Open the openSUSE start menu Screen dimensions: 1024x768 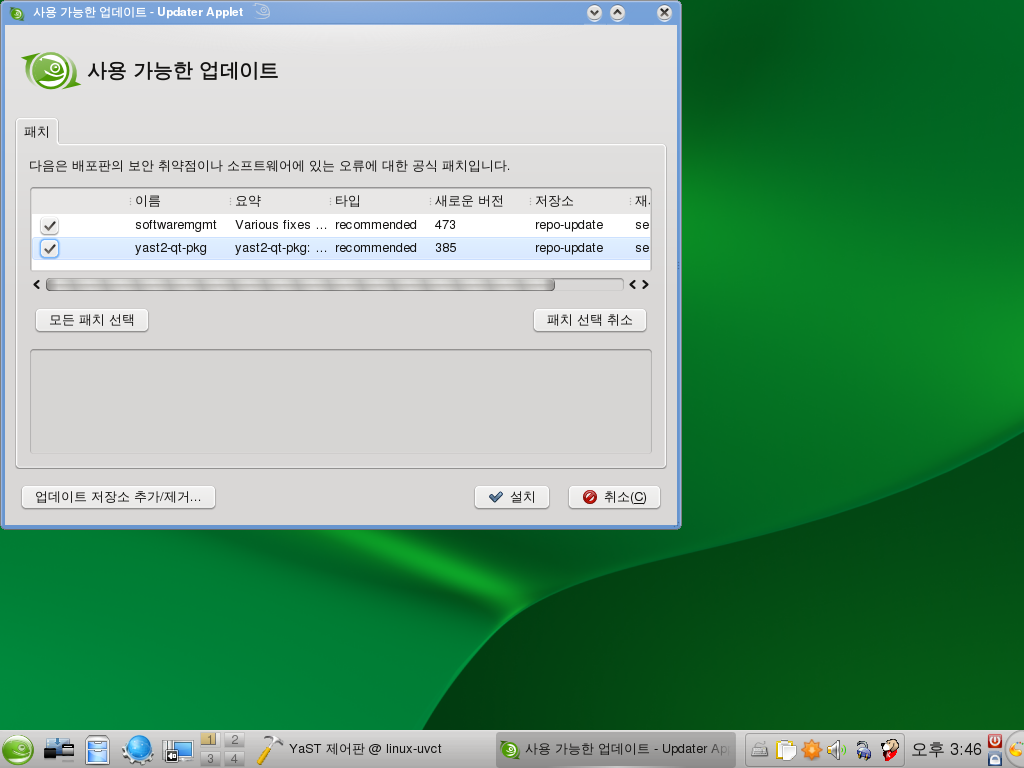click(x=18, y=749)
